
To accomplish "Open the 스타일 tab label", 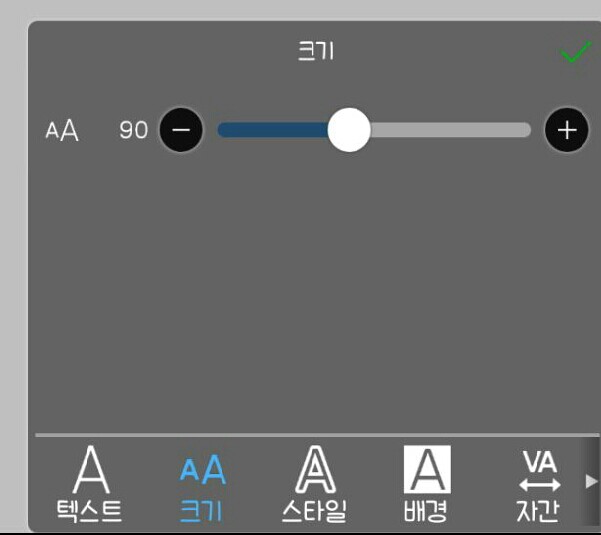I will click(313, 512).
